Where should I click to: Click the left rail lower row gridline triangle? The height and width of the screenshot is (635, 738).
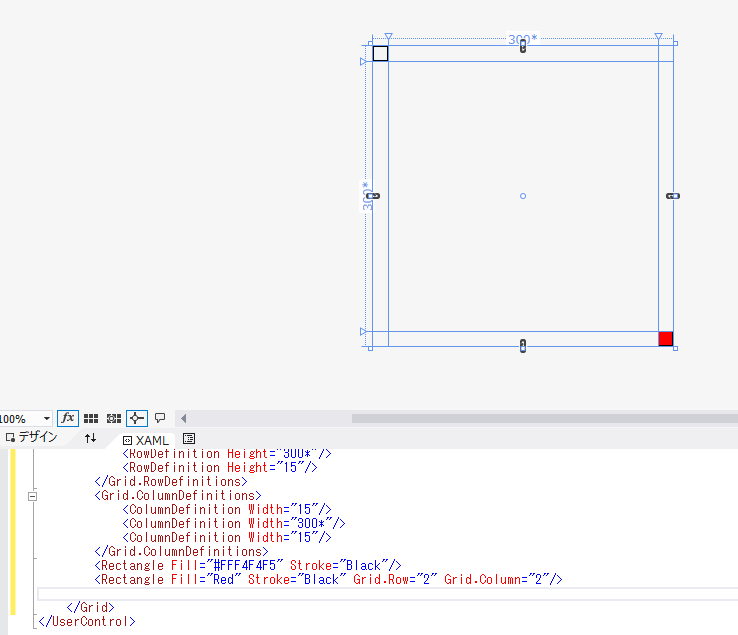(363, 331)
